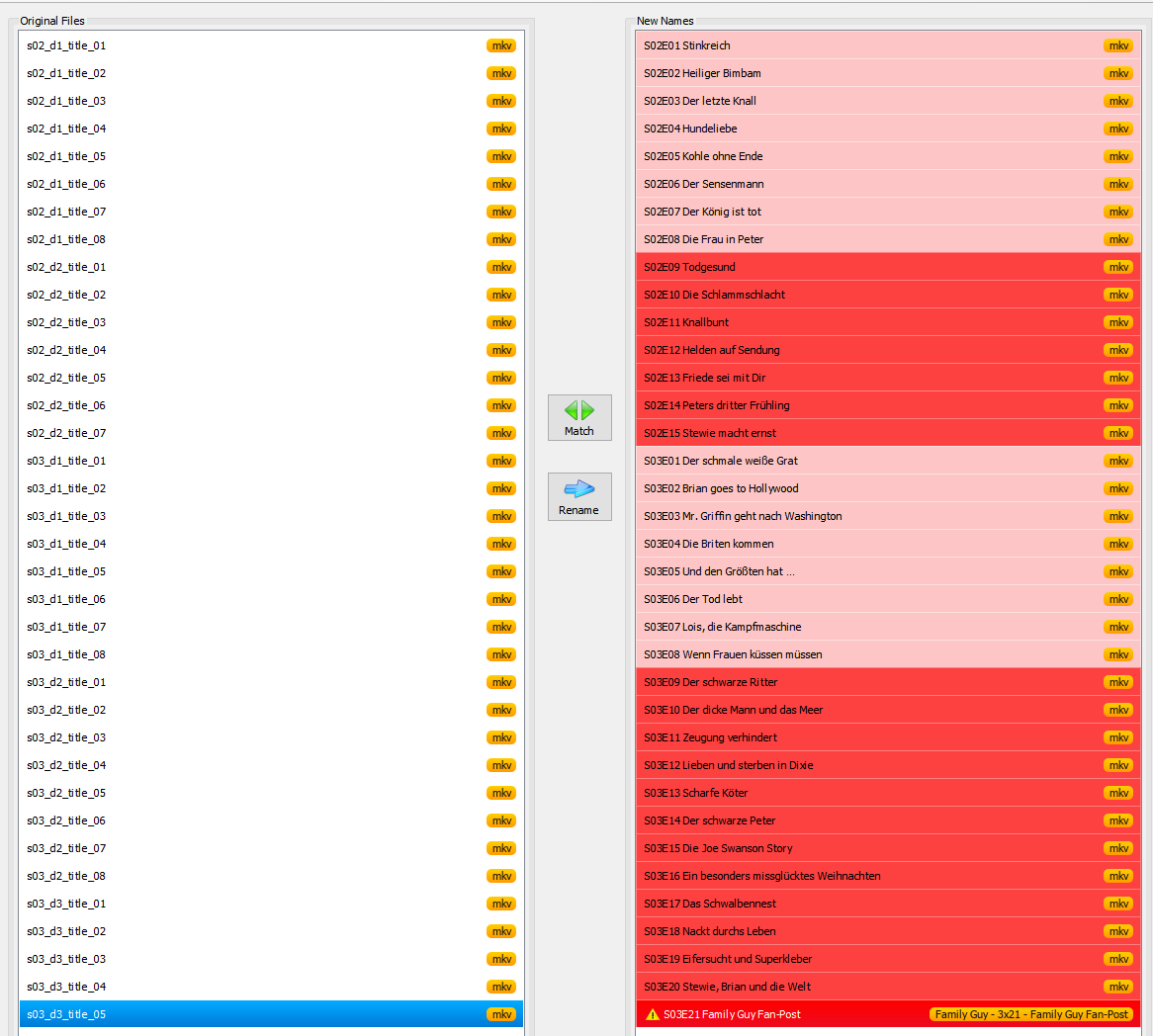Click mkv badge of S03E08 Wenn Frauen küssen müssen
Screen dimensions: 1153x1036
click(x=1118, y=654)
